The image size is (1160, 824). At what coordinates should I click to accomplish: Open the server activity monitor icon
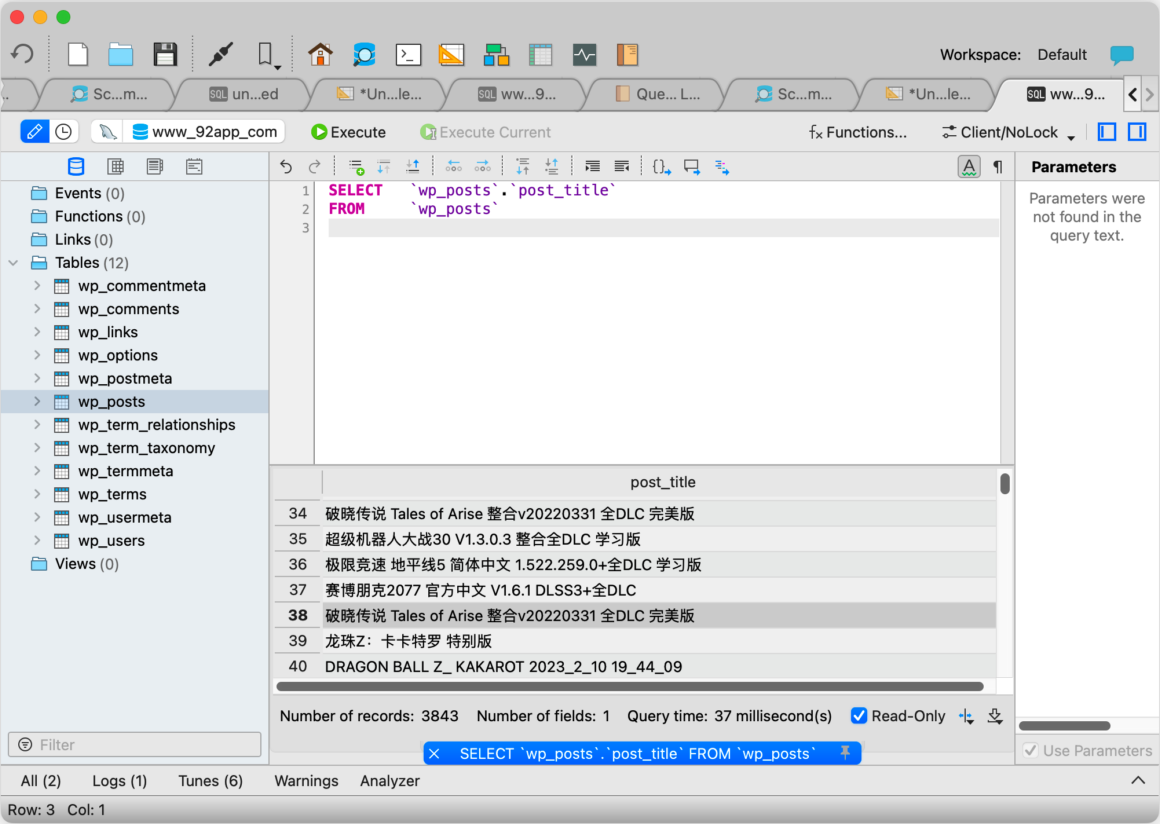tap(584, 54)
